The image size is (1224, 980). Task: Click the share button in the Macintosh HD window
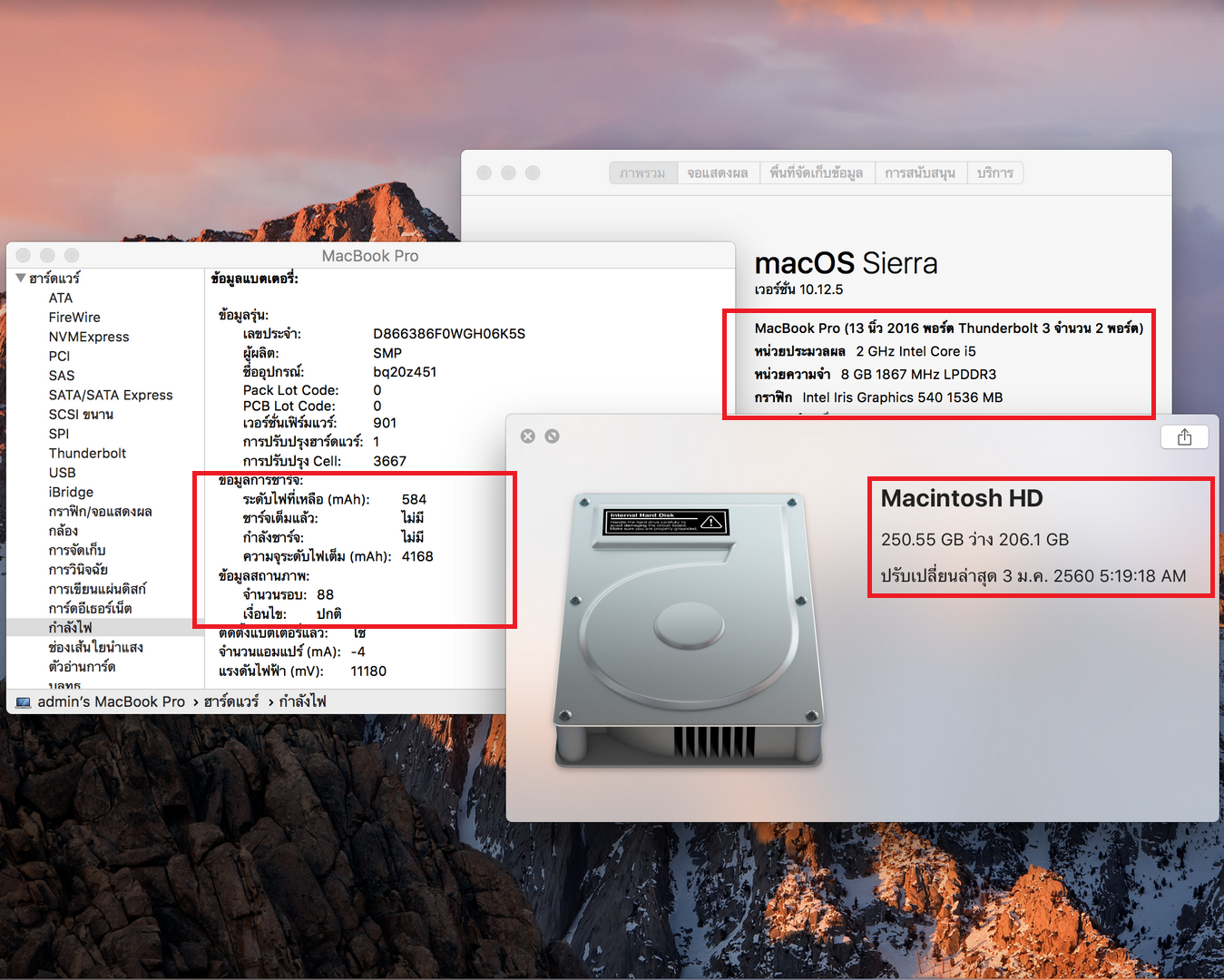pos(1184,436)
